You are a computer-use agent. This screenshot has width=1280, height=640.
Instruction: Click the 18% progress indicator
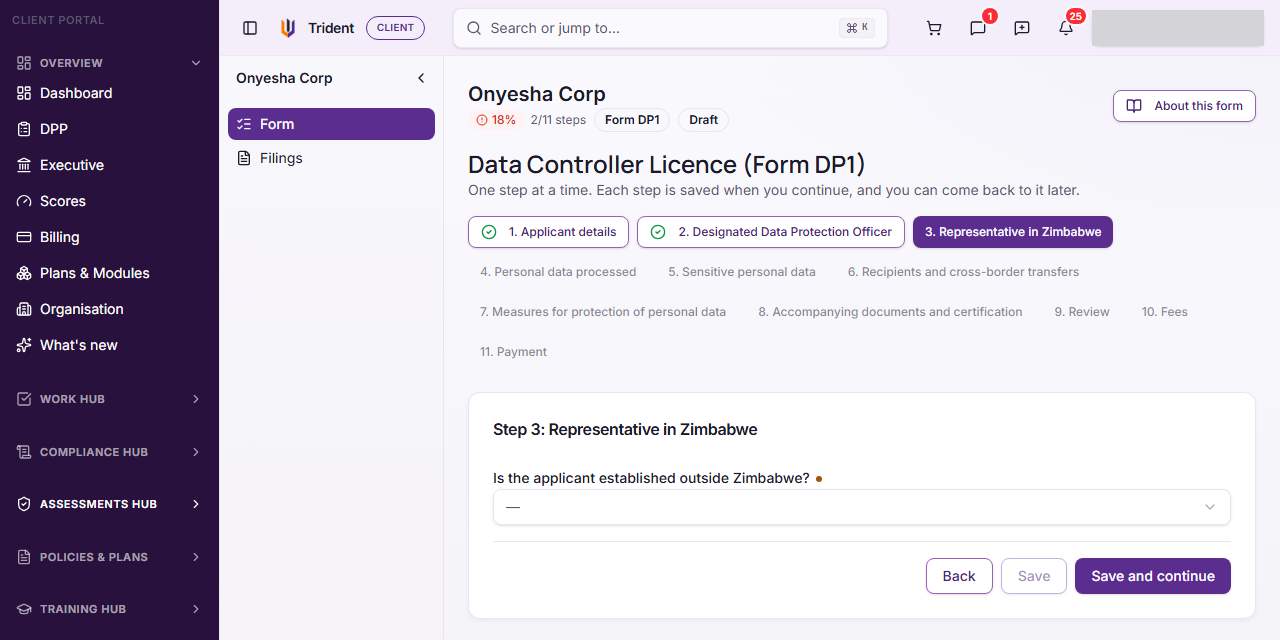(496, 120)
